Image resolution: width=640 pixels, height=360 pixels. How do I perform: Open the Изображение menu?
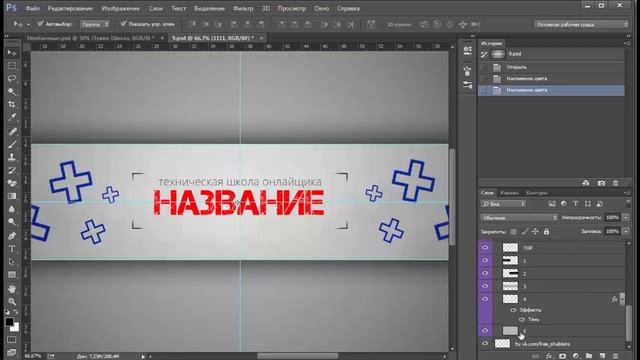point(120,8)
